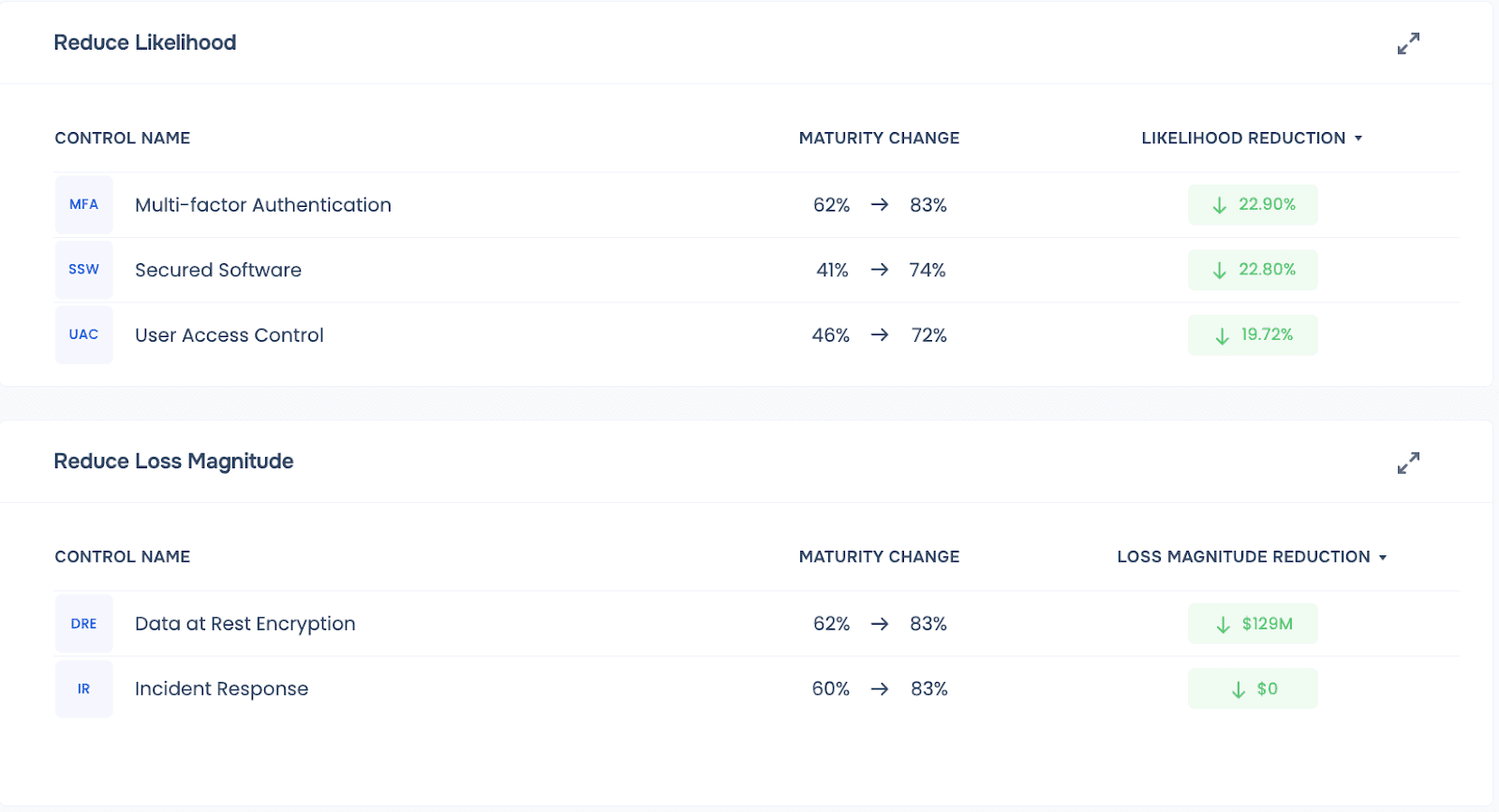Select User Access Control row

pyautogui.click(x=230, y=335)
